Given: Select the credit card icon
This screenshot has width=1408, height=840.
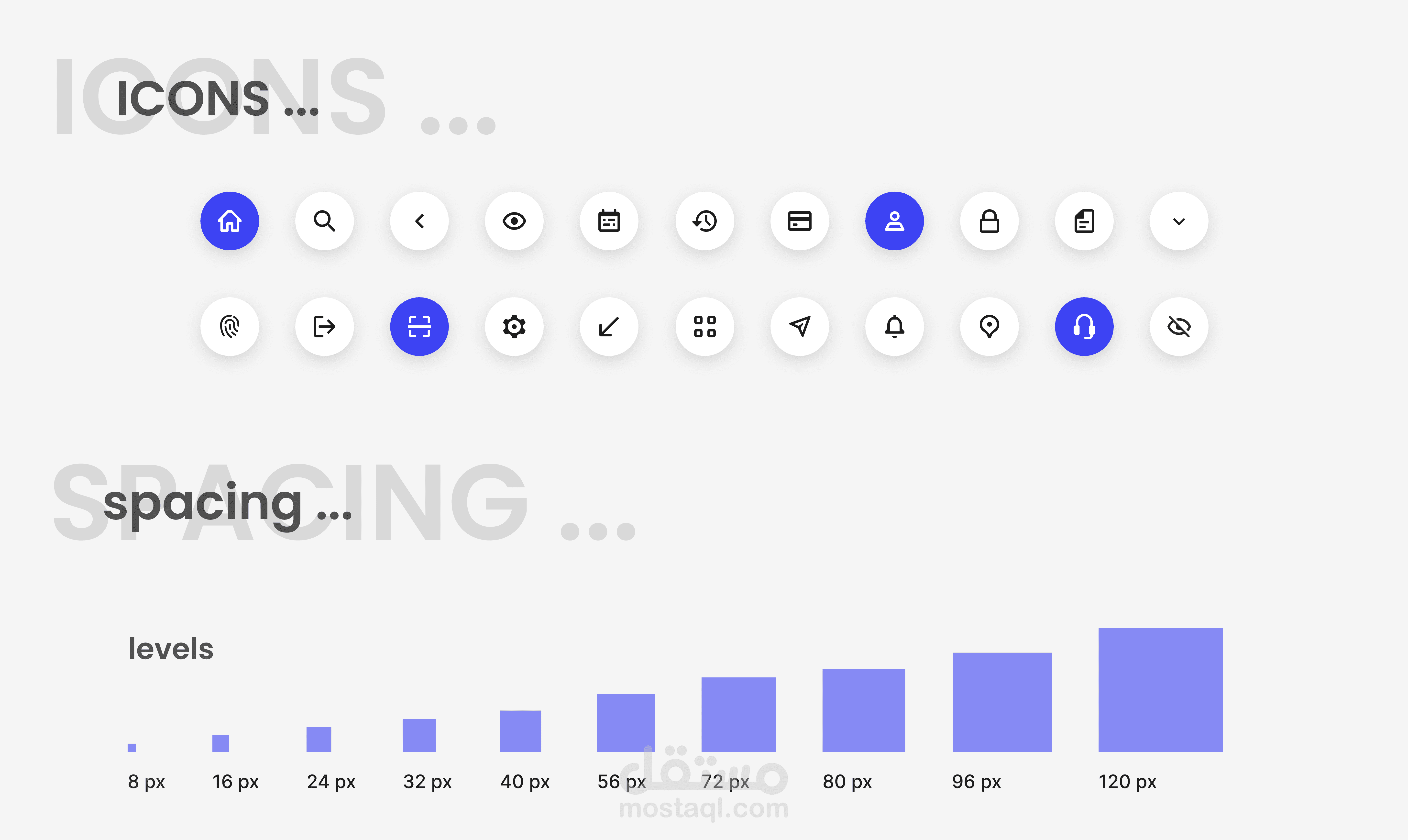Looking at the screenshot, I should point(800,221).
